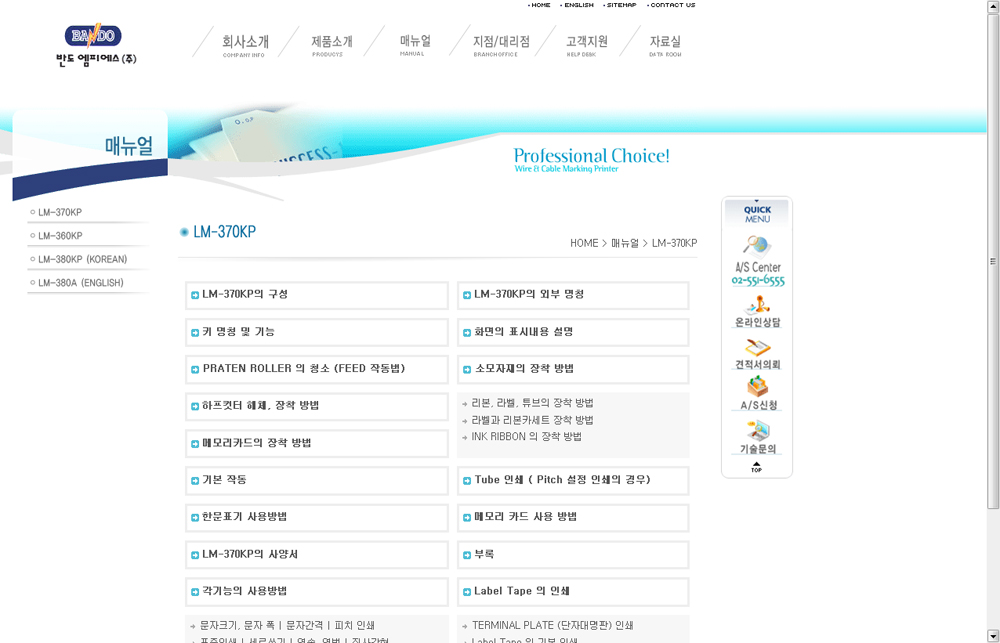
Task: Click 'INK RIBBON 의 장착 방법' sub-link
Action: tap(526, 437)
